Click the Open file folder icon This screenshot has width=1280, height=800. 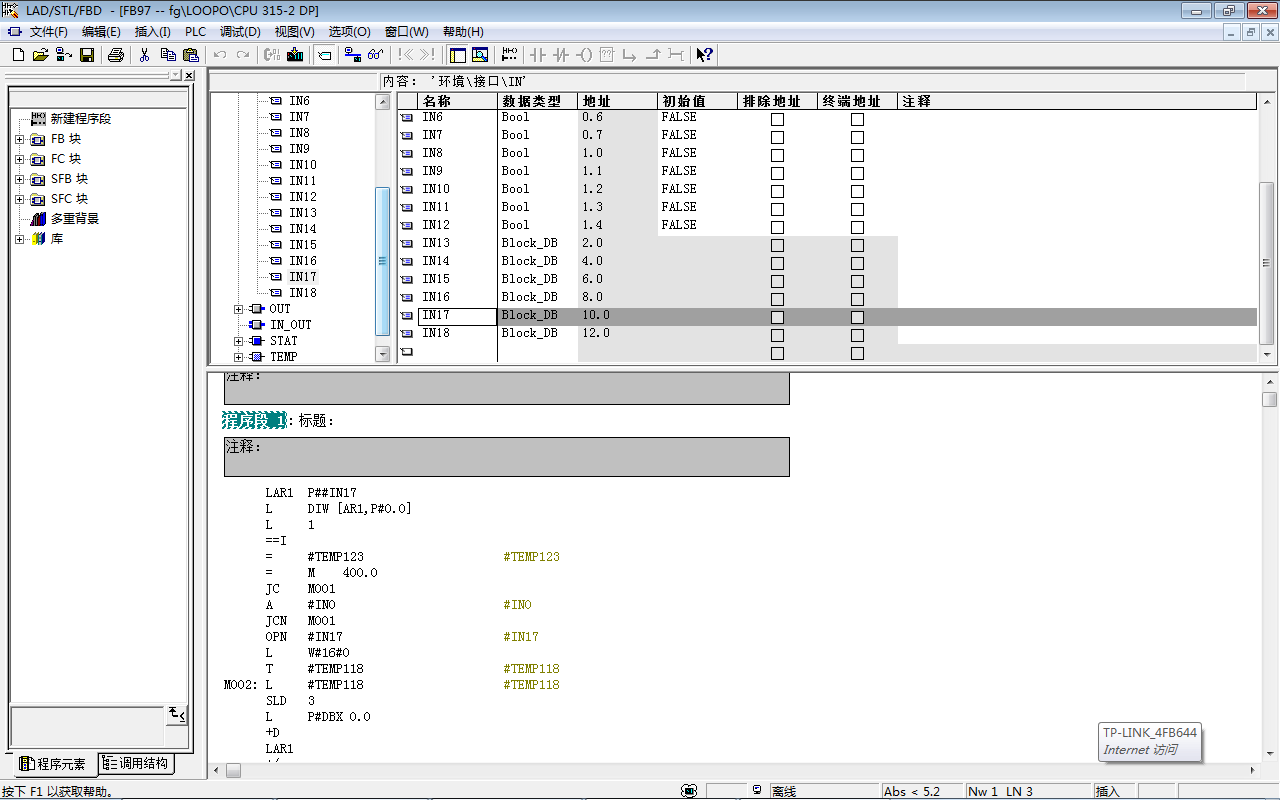pos(40,55)
